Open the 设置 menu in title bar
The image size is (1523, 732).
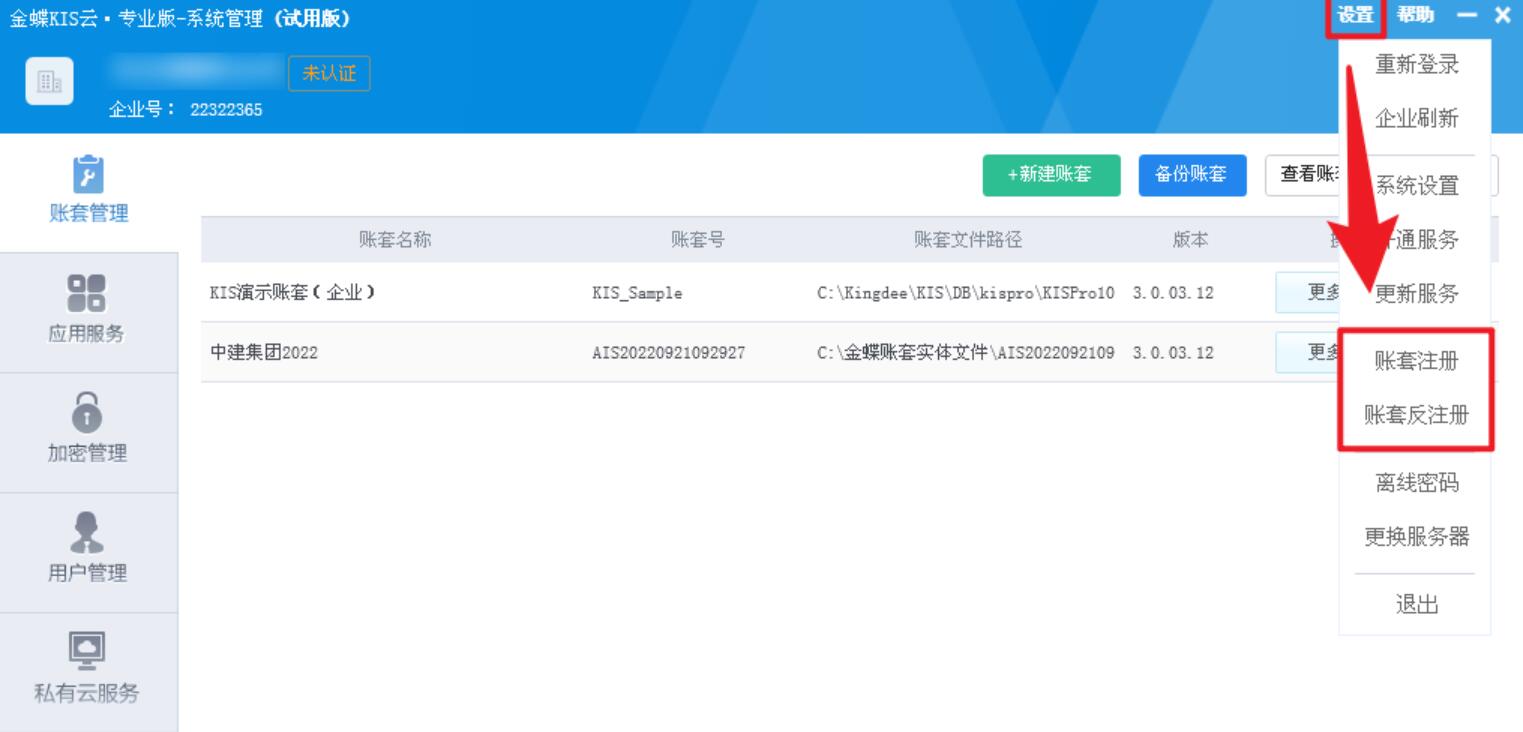click(1355, 16)
